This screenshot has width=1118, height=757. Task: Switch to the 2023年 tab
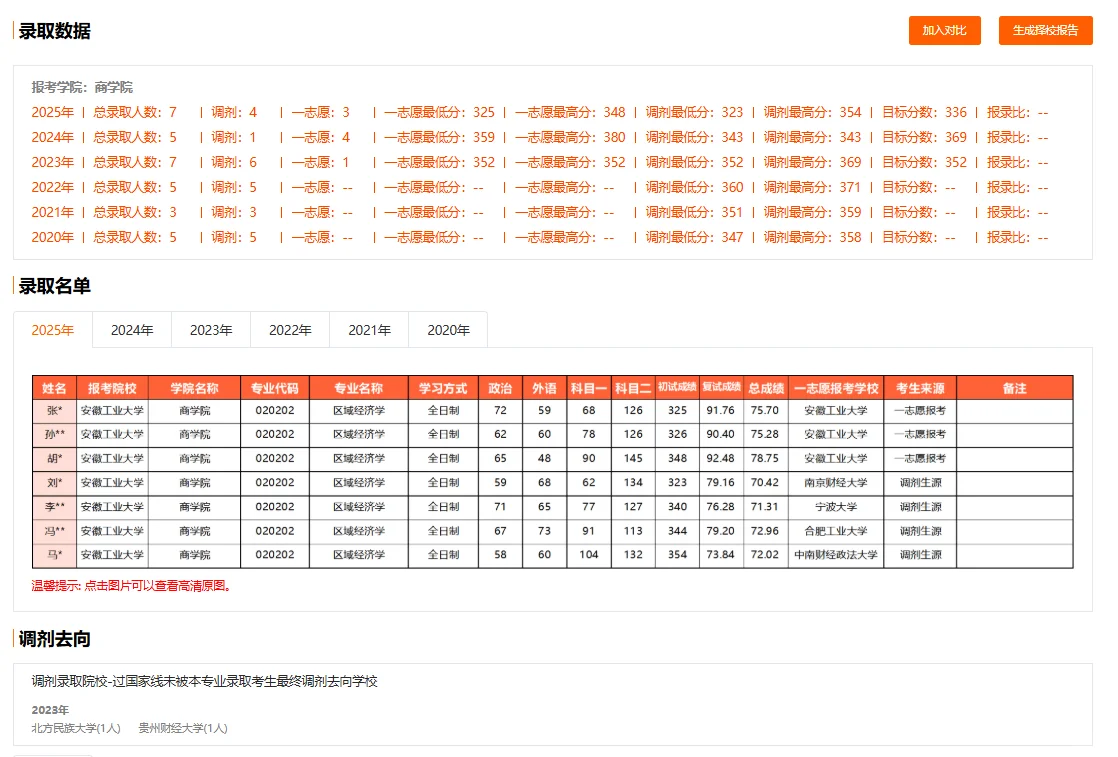210,329
